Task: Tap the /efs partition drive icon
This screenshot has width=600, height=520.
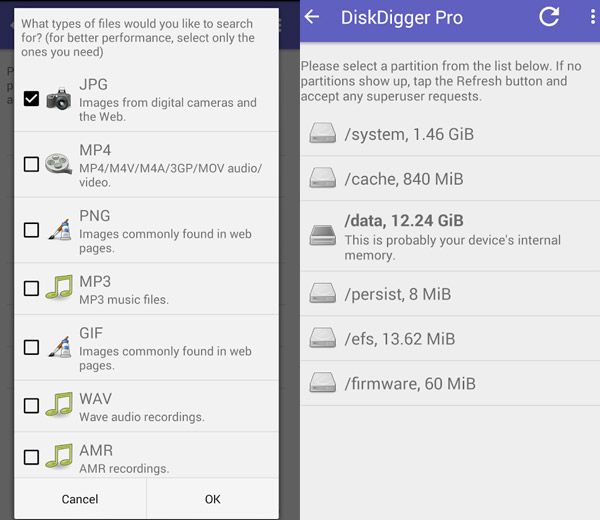Action: tap(323, 337)
